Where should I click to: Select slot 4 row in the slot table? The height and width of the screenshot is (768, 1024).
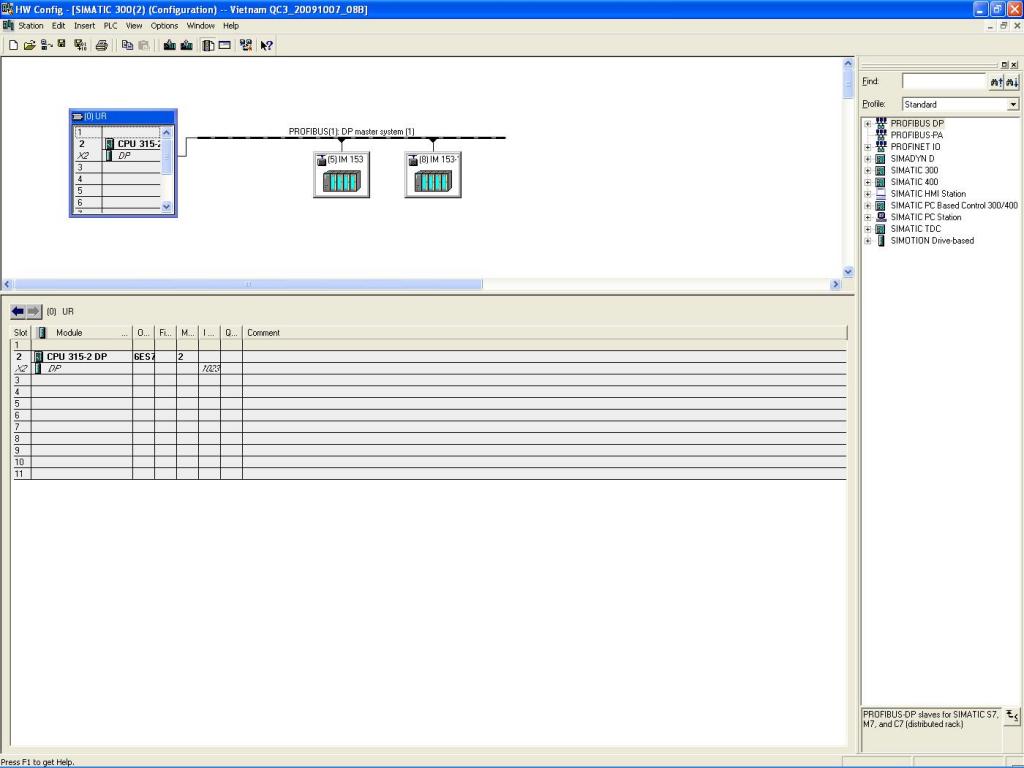[428, 392]
